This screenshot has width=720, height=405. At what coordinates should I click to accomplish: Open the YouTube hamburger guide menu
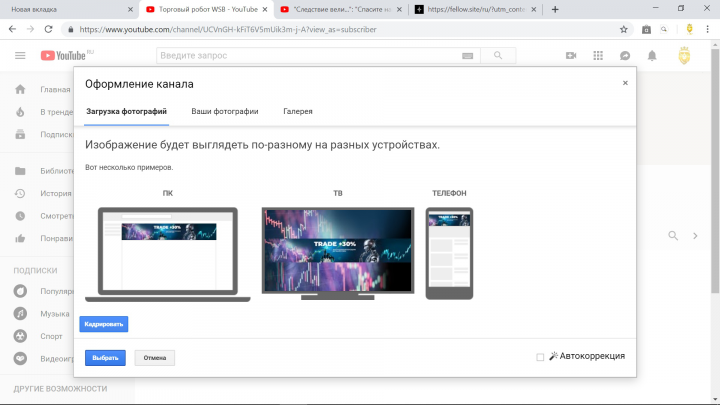coord(20,56)
